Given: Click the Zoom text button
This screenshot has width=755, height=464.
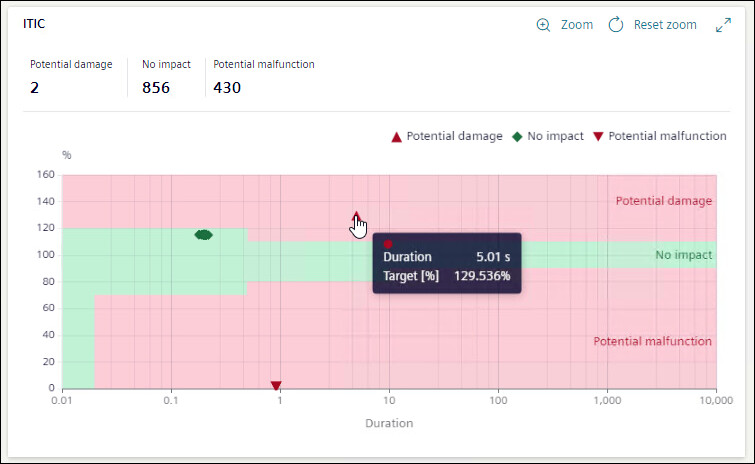Looking at the screenshot, I should click(577, 25).
